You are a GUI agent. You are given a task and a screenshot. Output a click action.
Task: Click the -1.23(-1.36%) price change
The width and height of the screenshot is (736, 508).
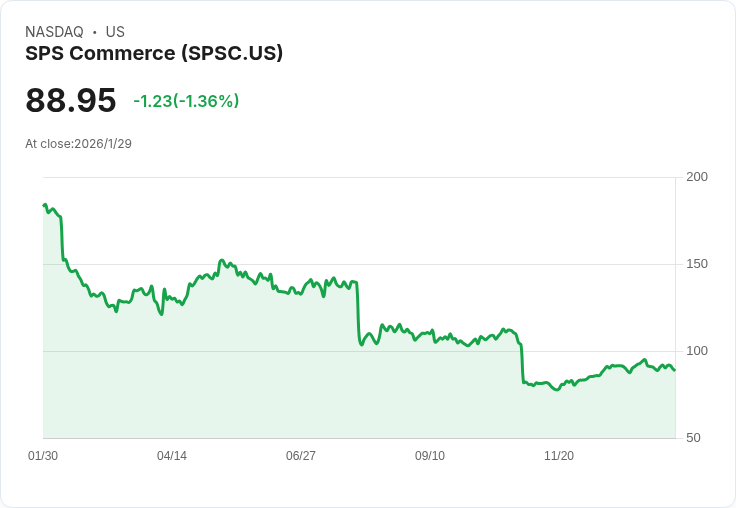186,101
